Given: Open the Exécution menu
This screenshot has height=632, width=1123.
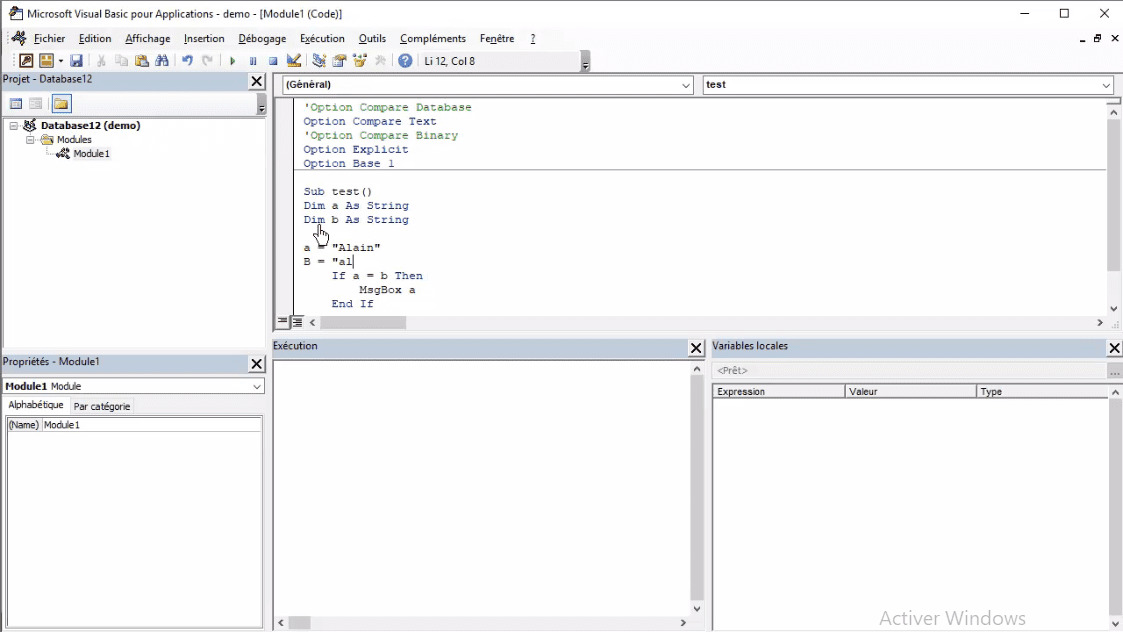Looking at the screenshot, I should click(322, 39).
